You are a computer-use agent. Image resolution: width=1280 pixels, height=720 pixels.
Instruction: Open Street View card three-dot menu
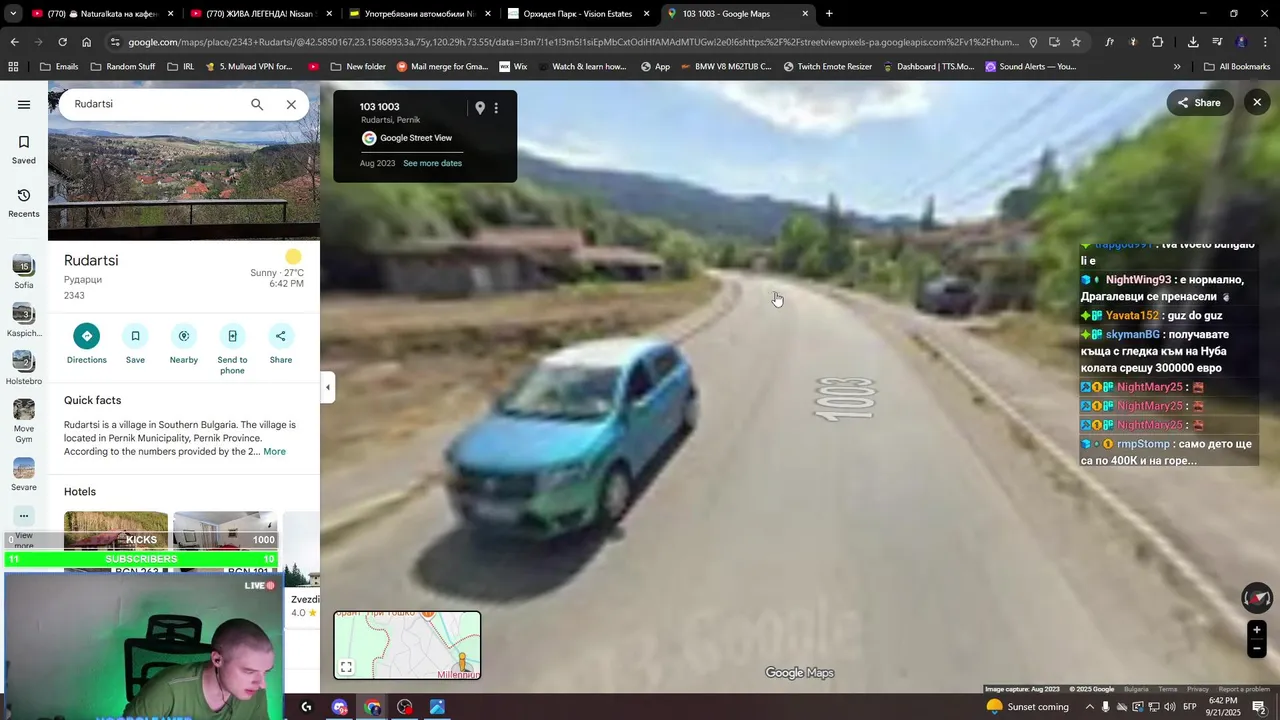[x=496, y=108]
